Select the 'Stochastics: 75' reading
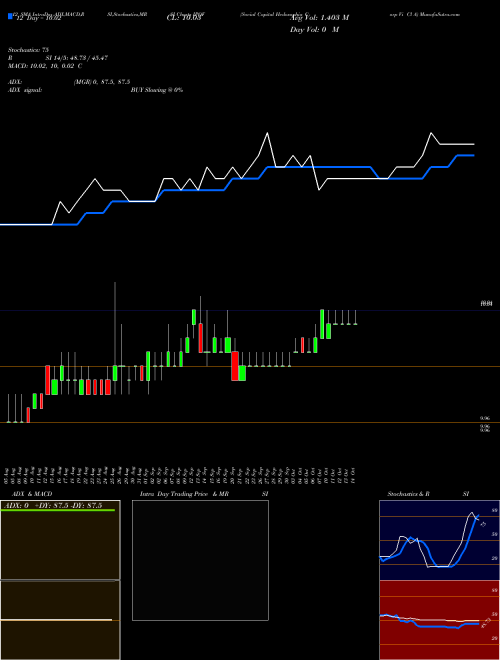The height and width of the screenshot is (660, 500). point(28,50)
